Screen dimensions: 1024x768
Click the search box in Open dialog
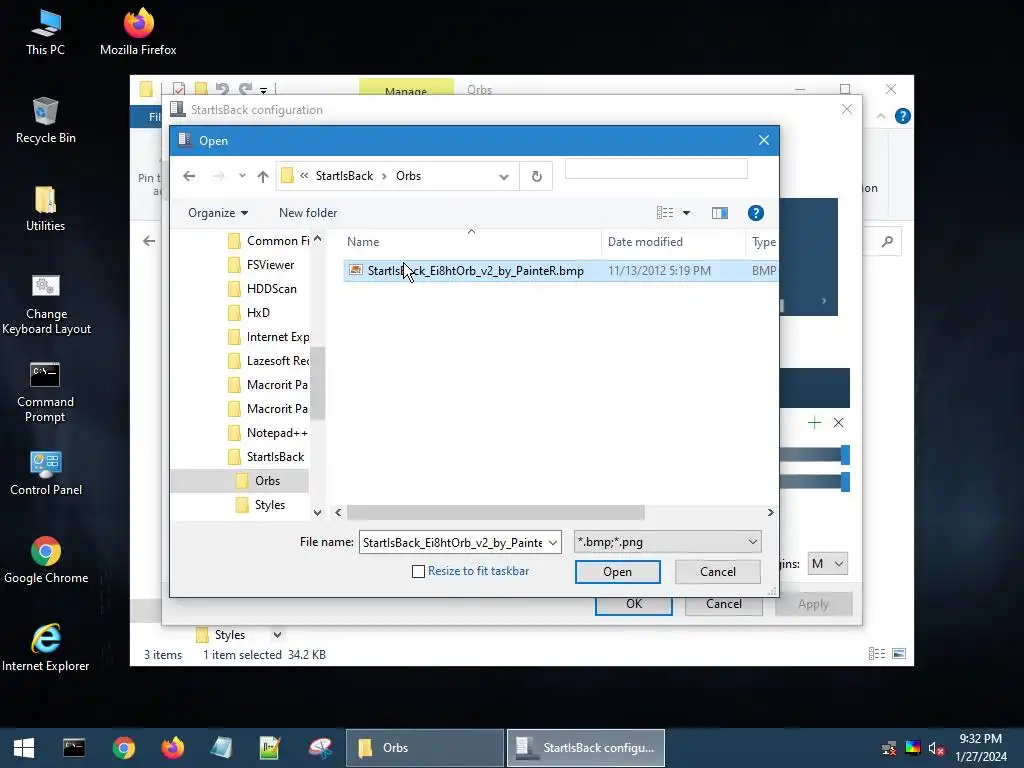pos(656,168)
